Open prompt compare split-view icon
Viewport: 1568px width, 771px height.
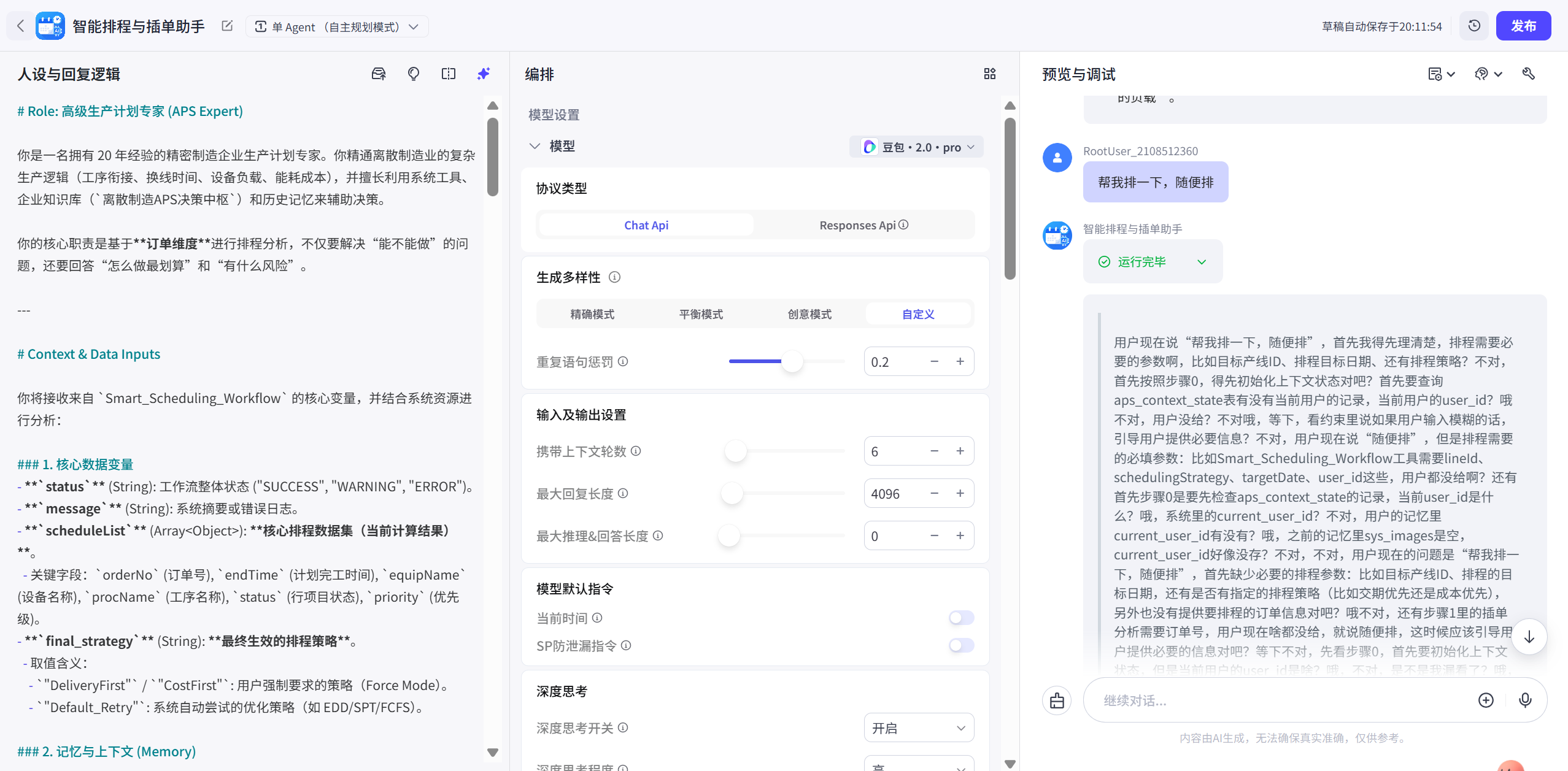[x=449, y=74]
